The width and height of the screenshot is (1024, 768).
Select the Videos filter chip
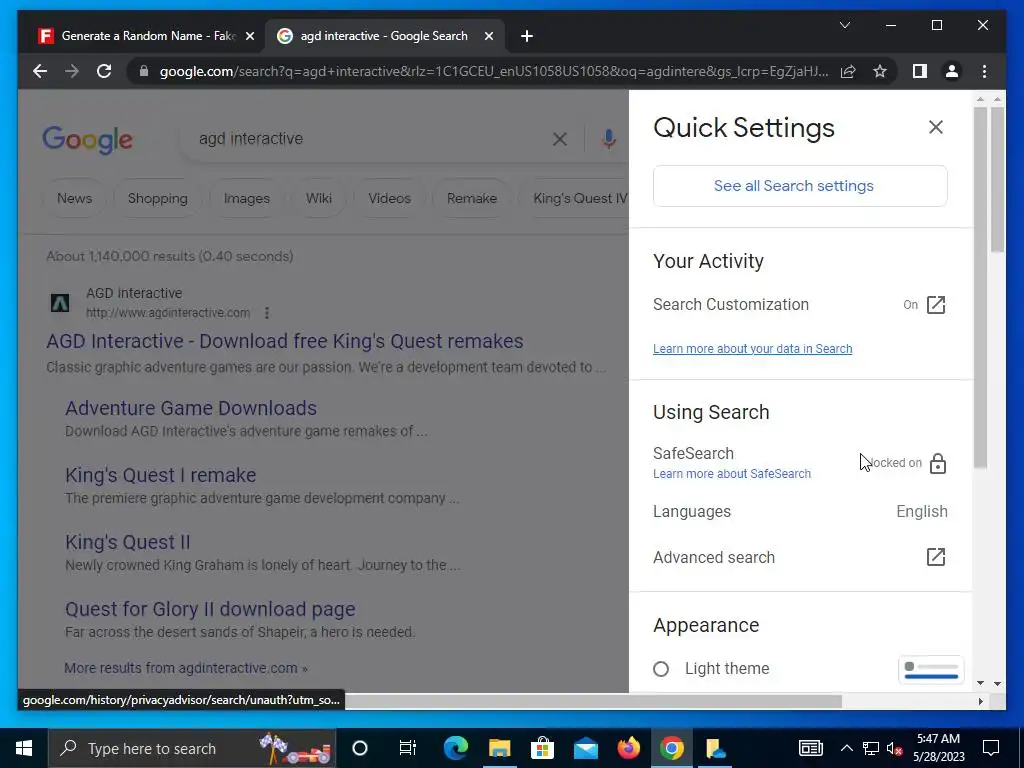click(x=389, y=199)
